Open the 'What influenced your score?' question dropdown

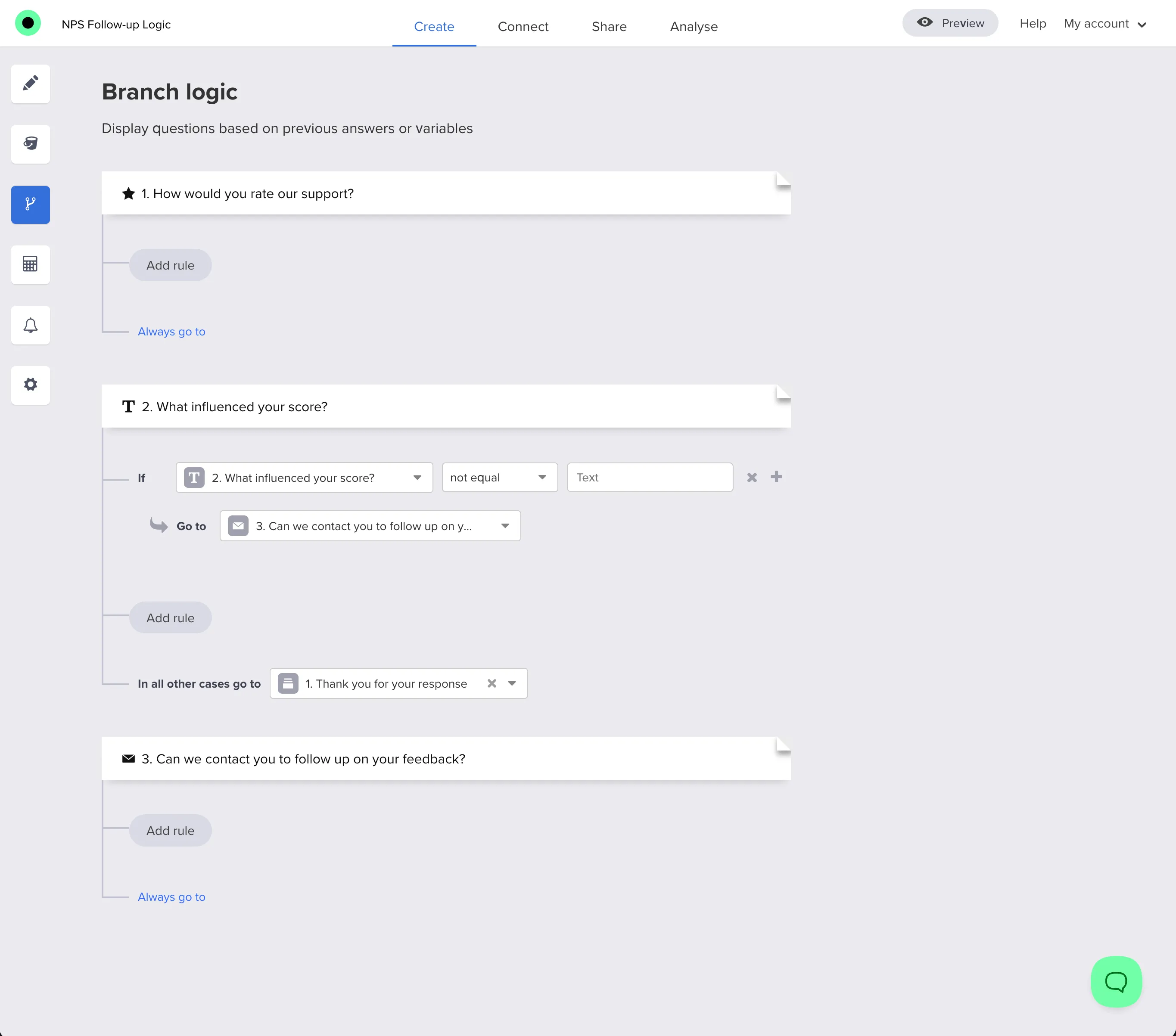[304, 478]
